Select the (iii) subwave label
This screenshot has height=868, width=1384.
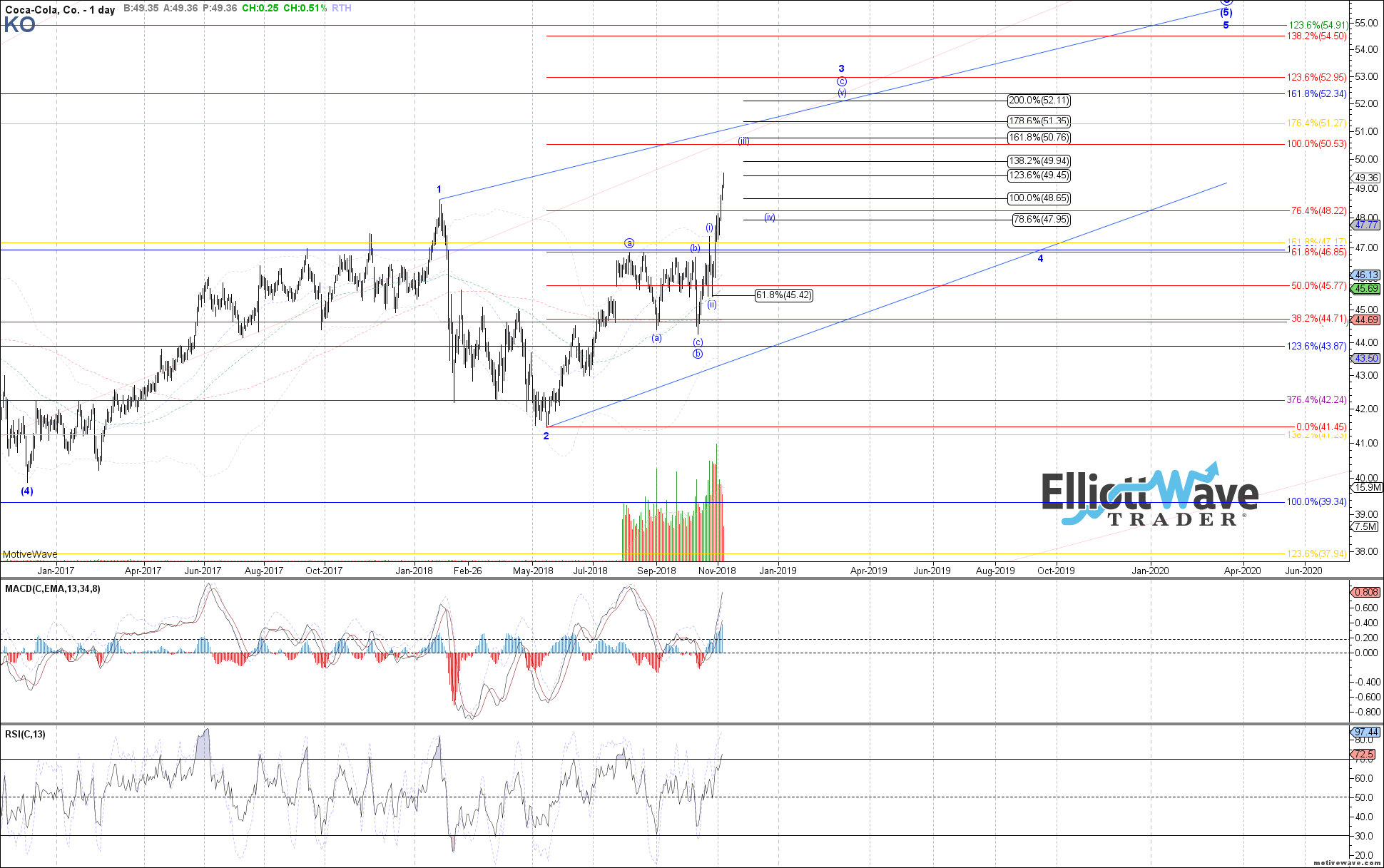(743, 141)
